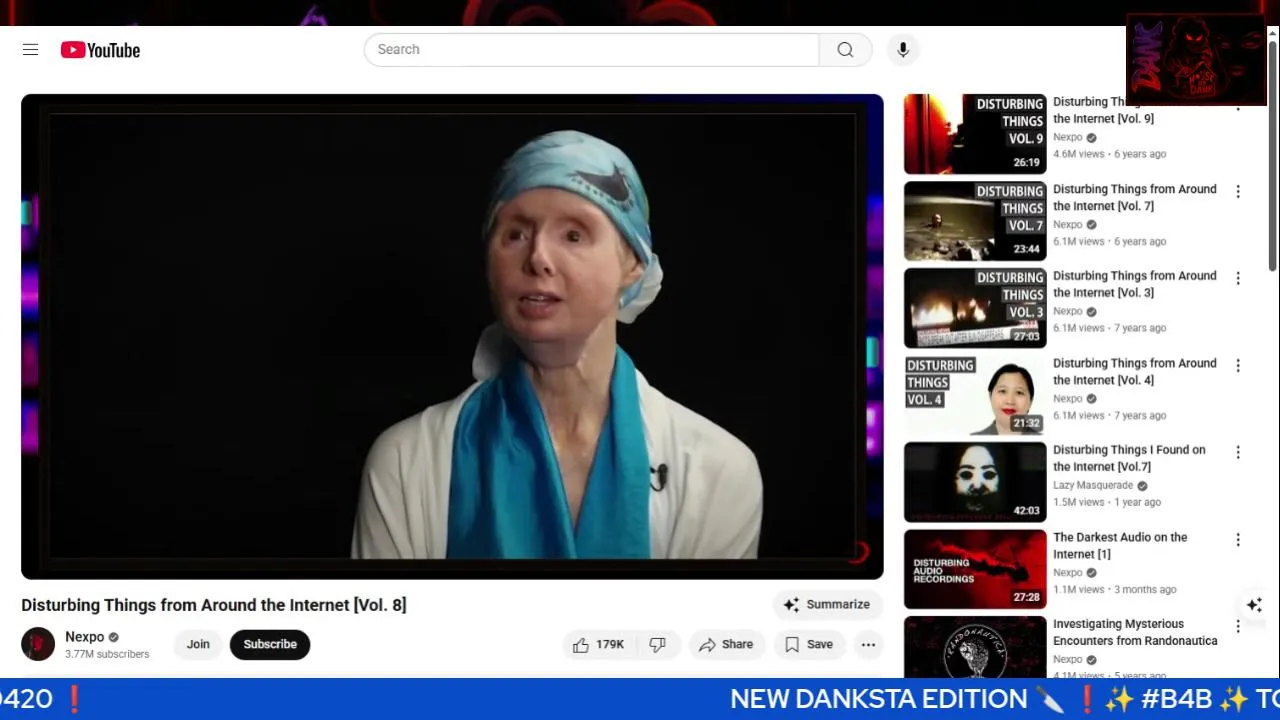Click the search magnifier button

pos(845,50)
